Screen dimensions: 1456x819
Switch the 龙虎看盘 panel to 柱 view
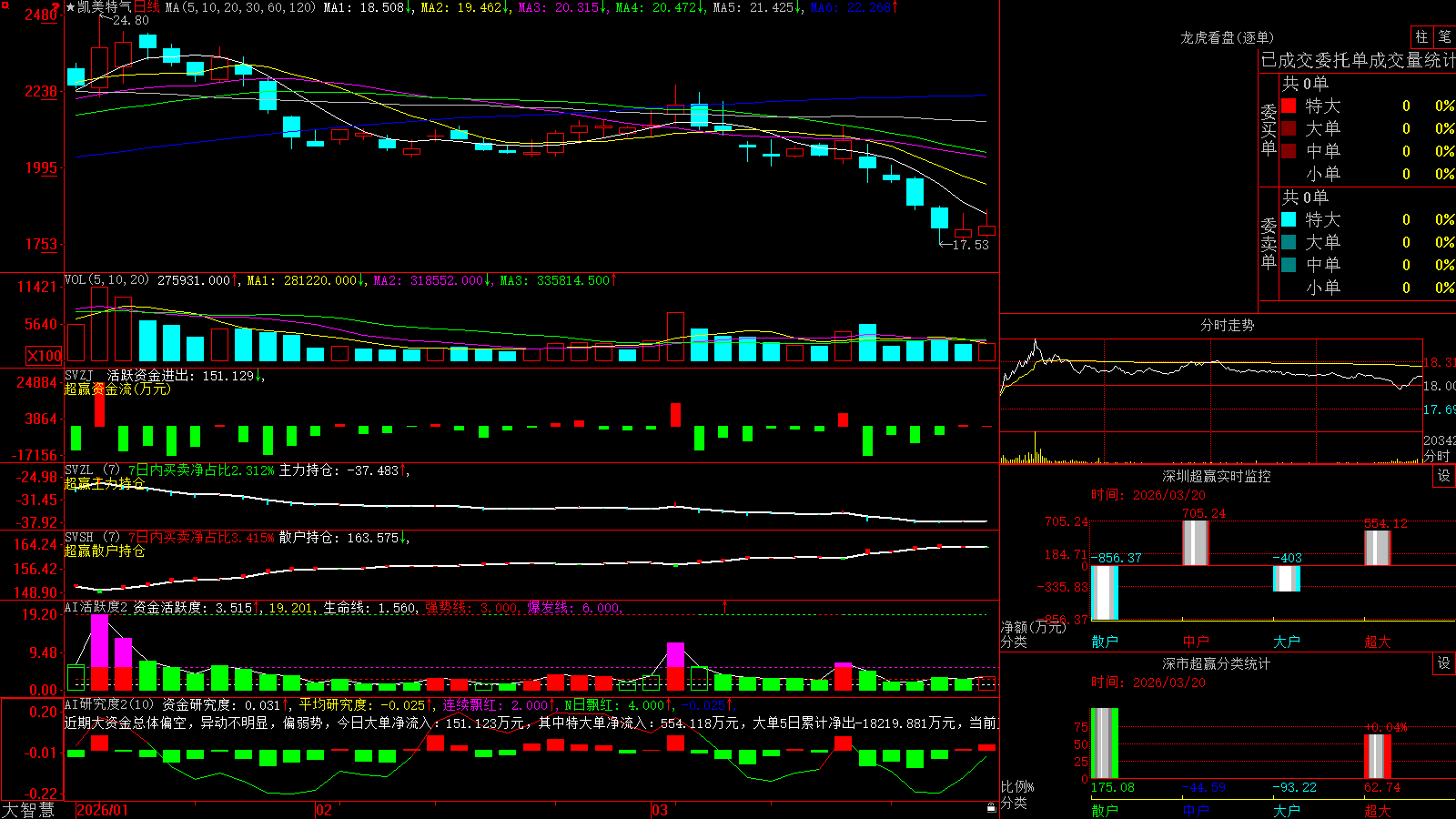pos(1421,36)
